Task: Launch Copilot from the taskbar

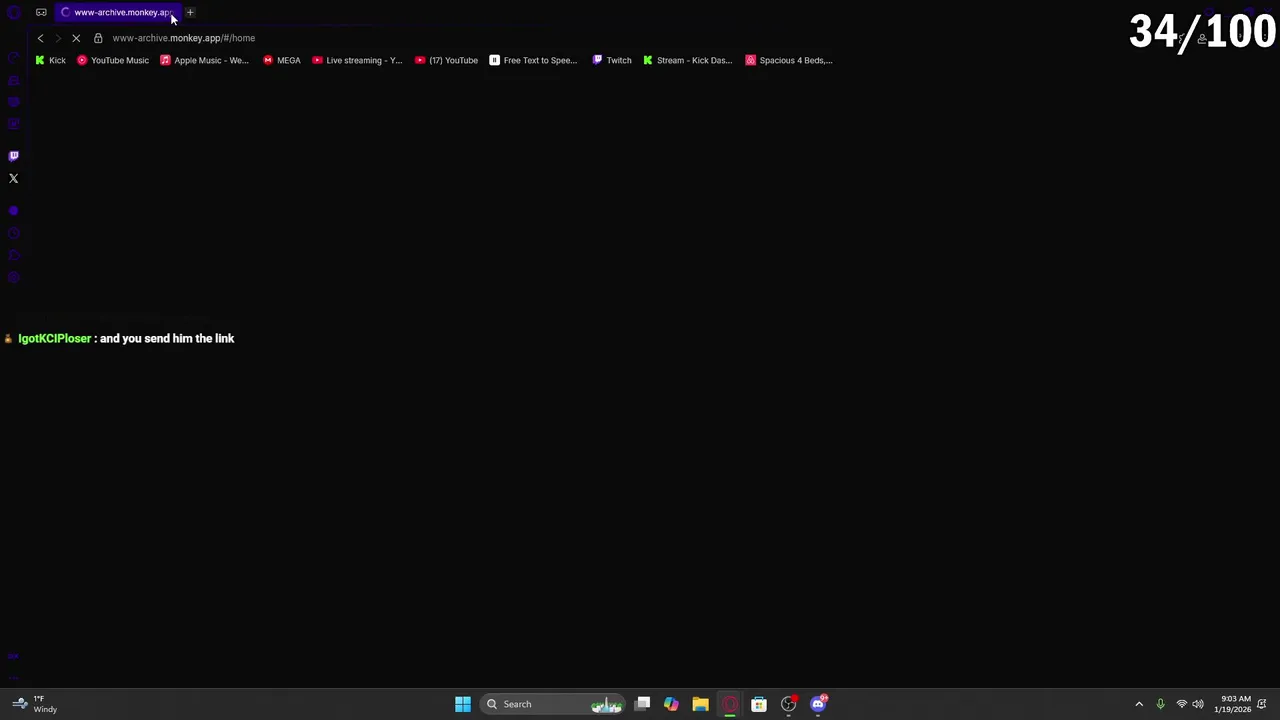Action: click(x=671, y=704)
